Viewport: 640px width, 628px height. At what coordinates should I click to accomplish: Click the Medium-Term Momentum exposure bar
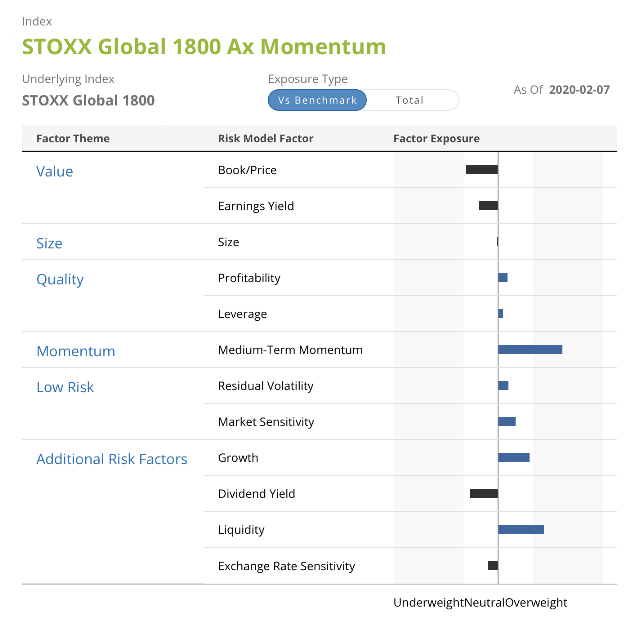point(530,350)
